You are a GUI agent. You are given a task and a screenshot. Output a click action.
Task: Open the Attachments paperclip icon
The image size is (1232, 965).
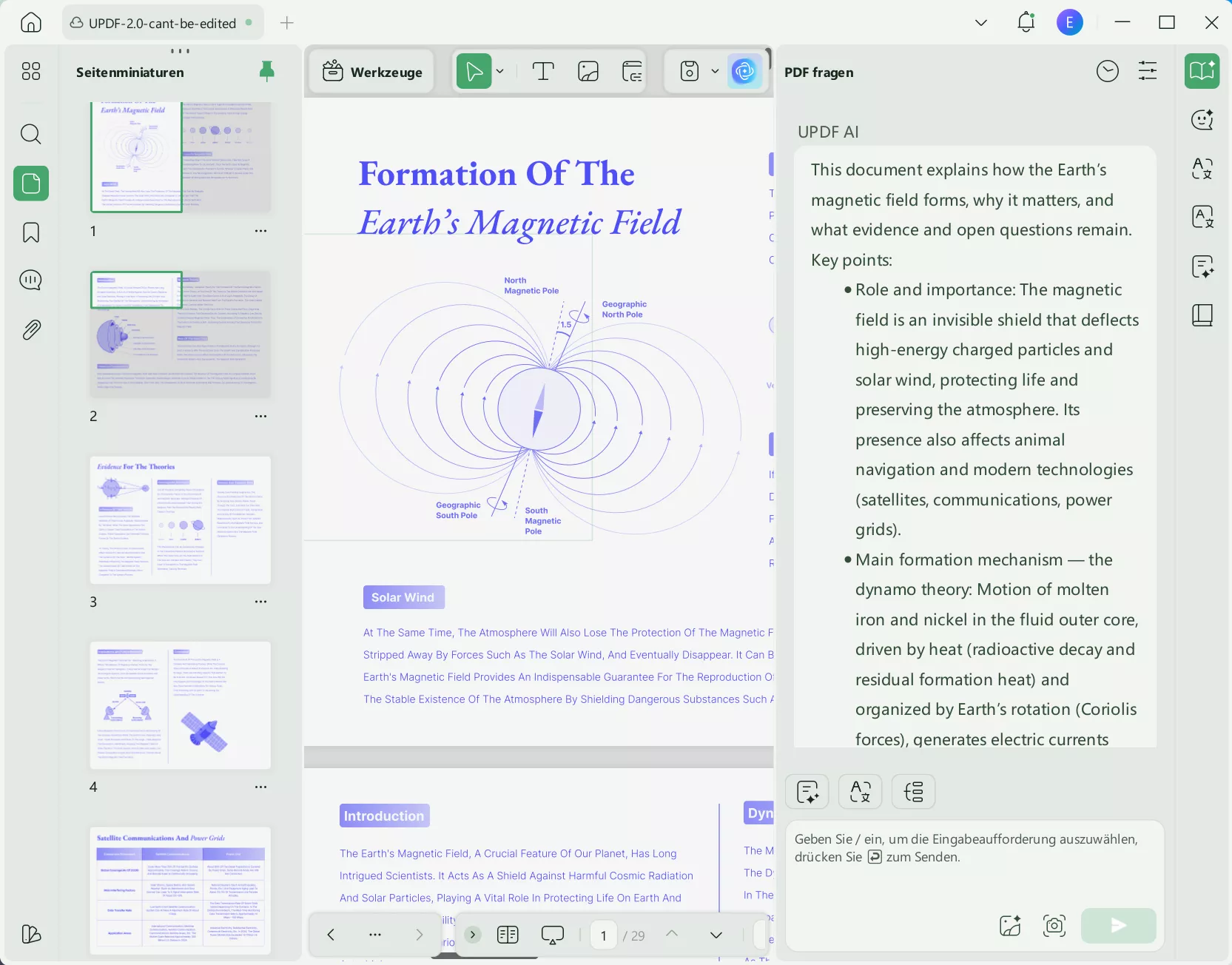coord(30,329)
